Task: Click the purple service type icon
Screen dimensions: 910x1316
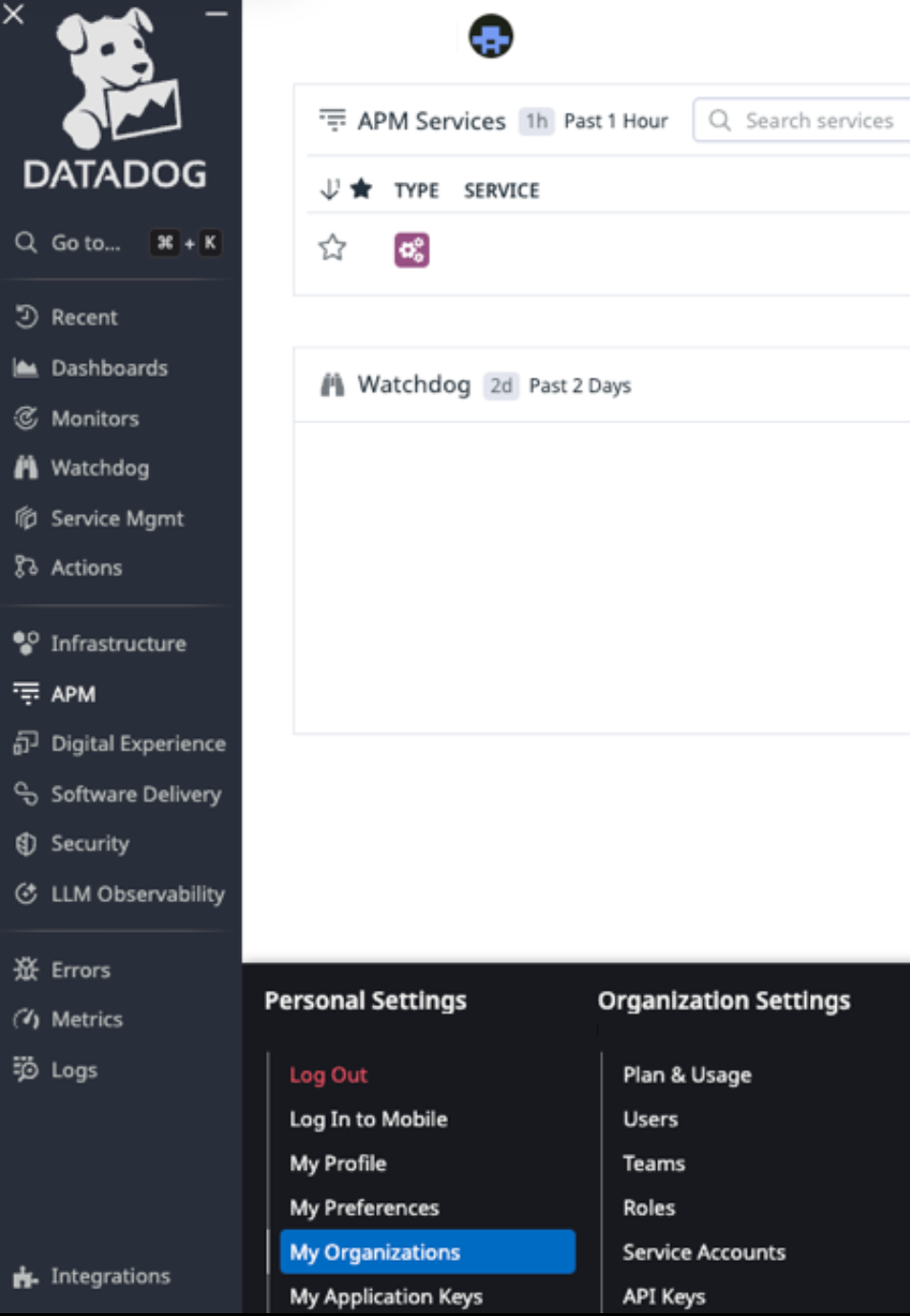Action: [412, 250]
